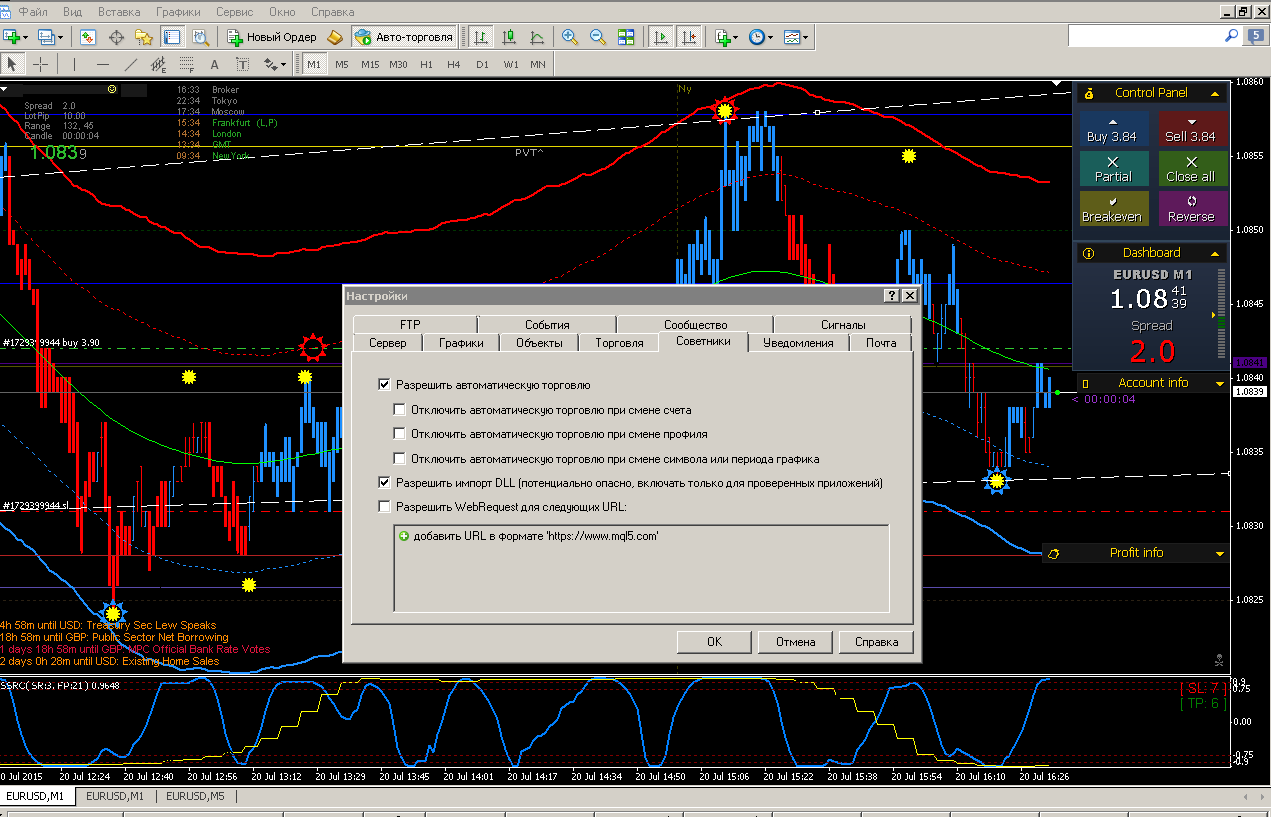Switch chart to candlestick view
The image size is (1271, 817).
509,37
